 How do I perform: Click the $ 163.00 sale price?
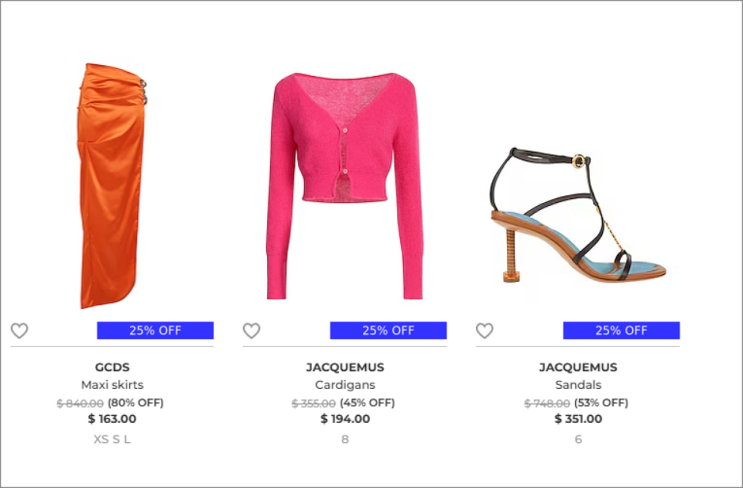coord(112,419)
